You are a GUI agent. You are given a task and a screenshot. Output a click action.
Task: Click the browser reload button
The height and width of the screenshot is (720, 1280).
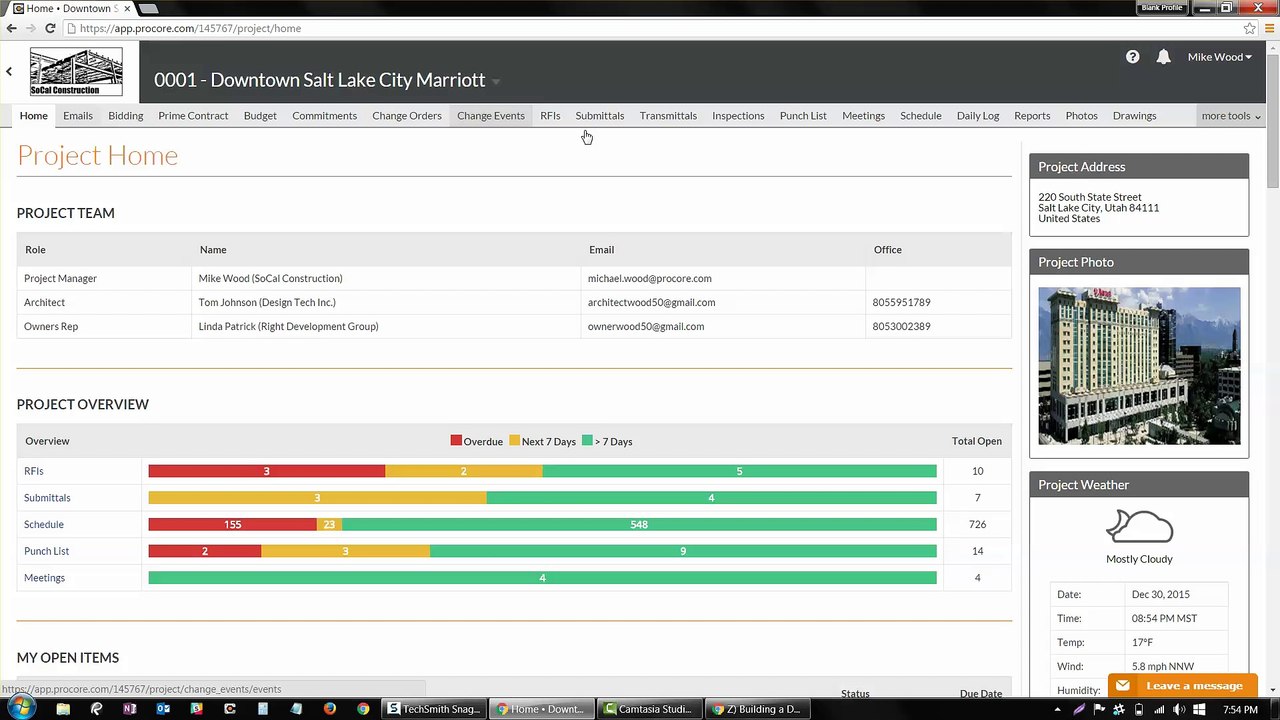(x=50, y=28)
